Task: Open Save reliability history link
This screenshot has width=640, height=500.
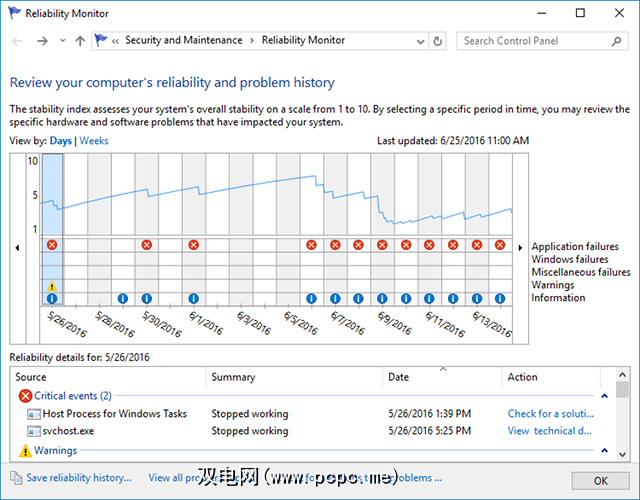Action: pyautogui.click(x=78, y=478)
